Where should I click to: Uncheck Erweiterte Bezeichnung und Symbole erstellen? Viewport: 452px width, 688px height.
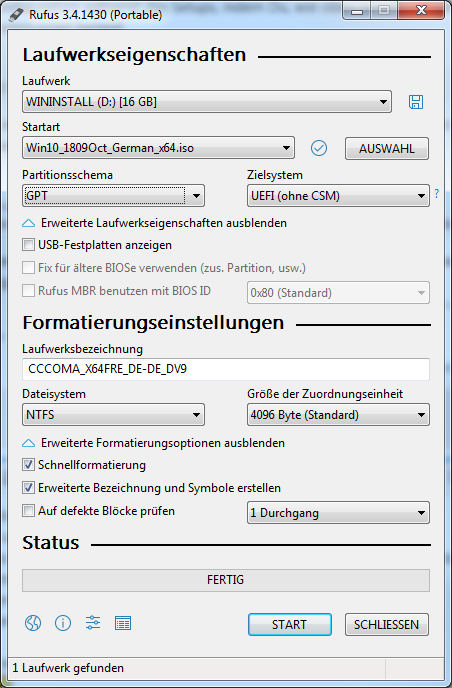(29, 487)
